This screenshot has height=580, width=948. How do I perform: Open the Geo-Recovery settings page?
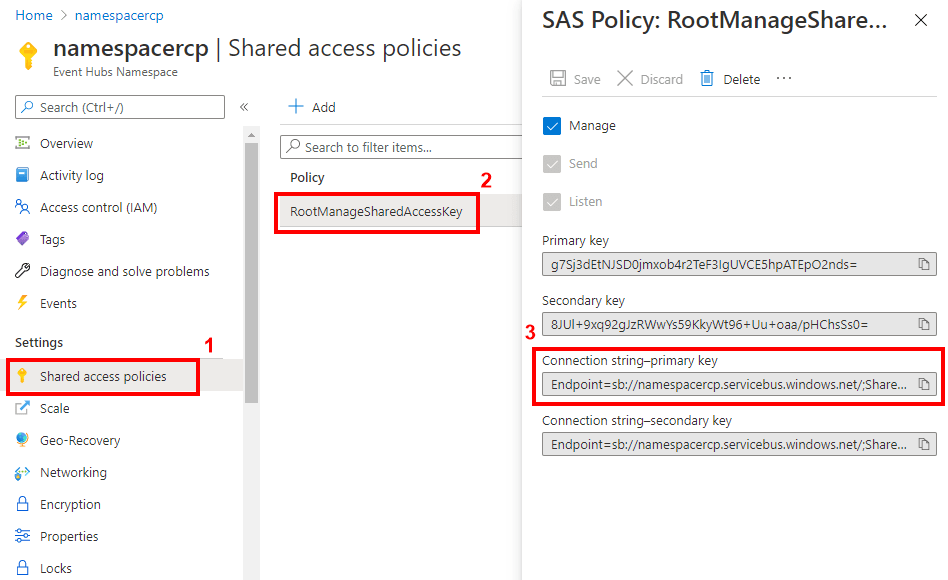pos(80,440)
